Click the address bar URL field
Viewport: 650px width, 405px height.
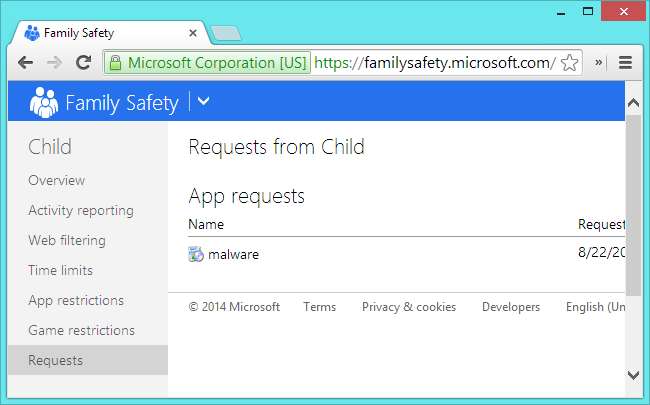pyautogui.click(x=434, y=62)
